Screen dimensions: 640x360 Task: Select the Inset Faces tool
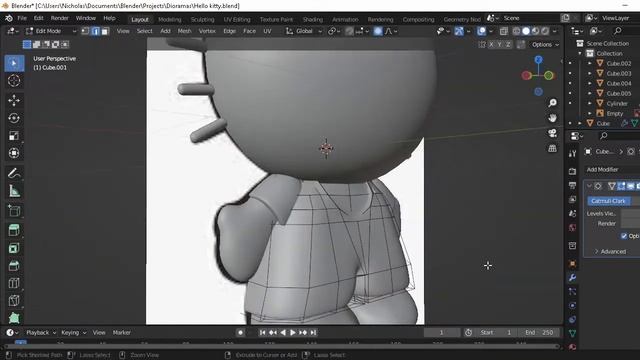[14, 248]
